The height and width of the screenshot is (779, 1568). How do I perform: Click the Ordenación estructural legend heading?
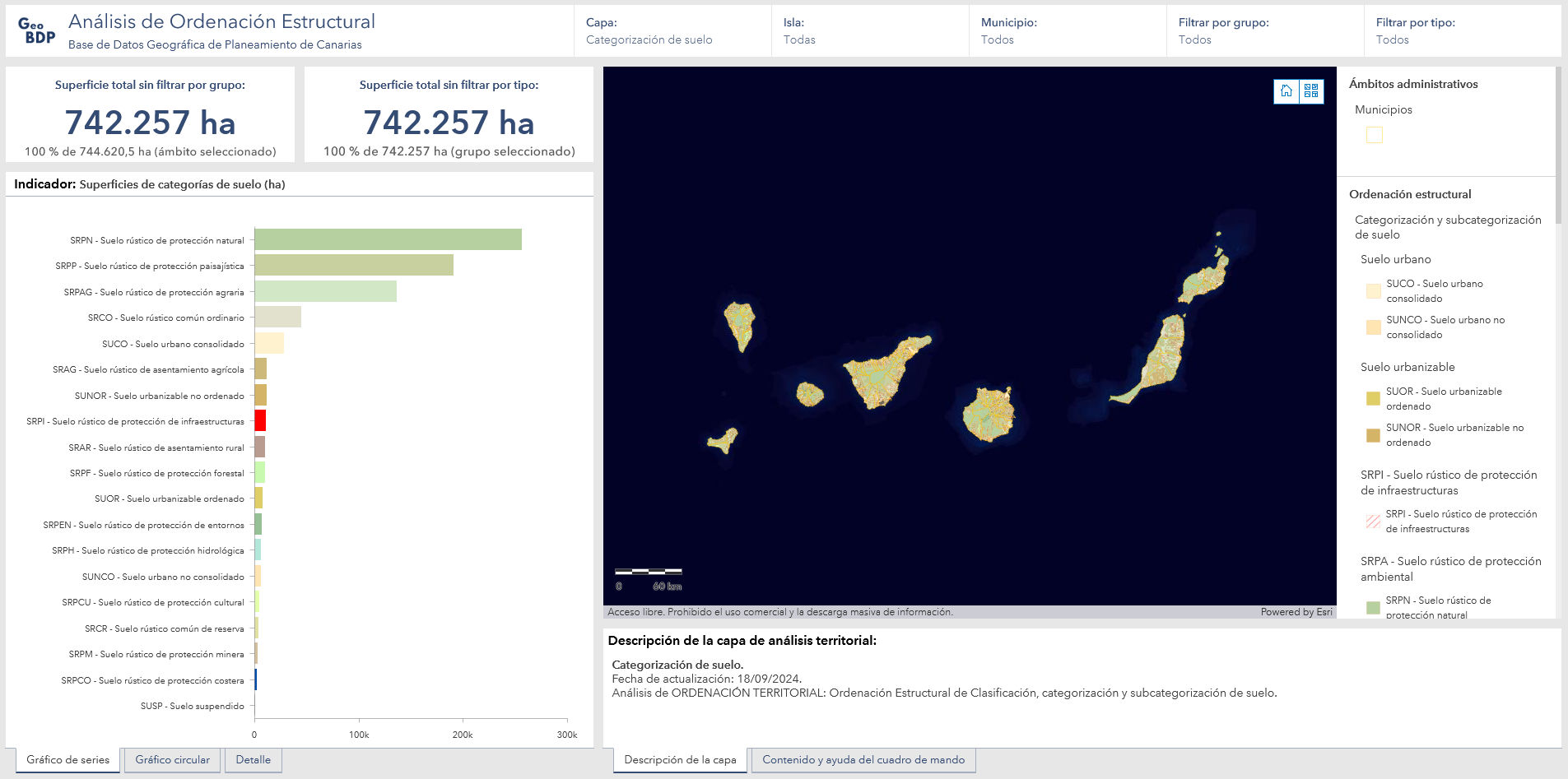[x=1410, y=194]
